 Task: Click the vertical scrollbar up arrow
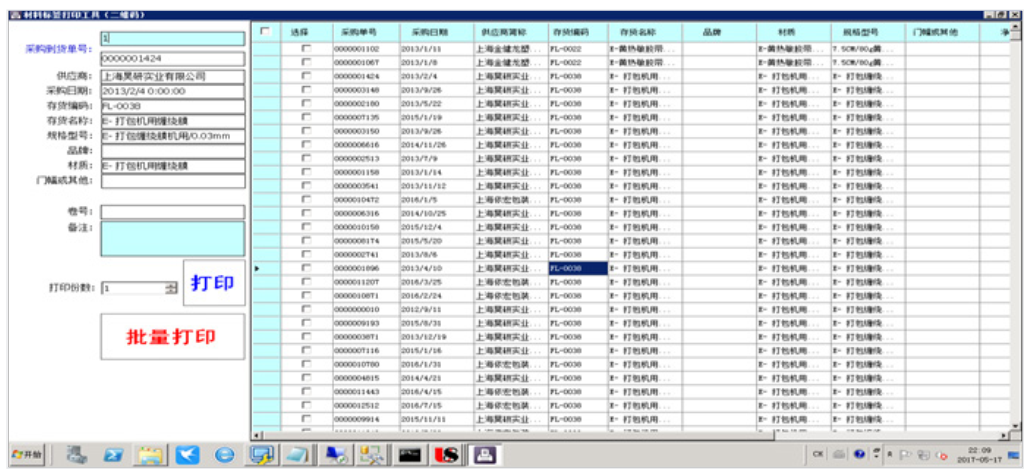pos(1015,27)
